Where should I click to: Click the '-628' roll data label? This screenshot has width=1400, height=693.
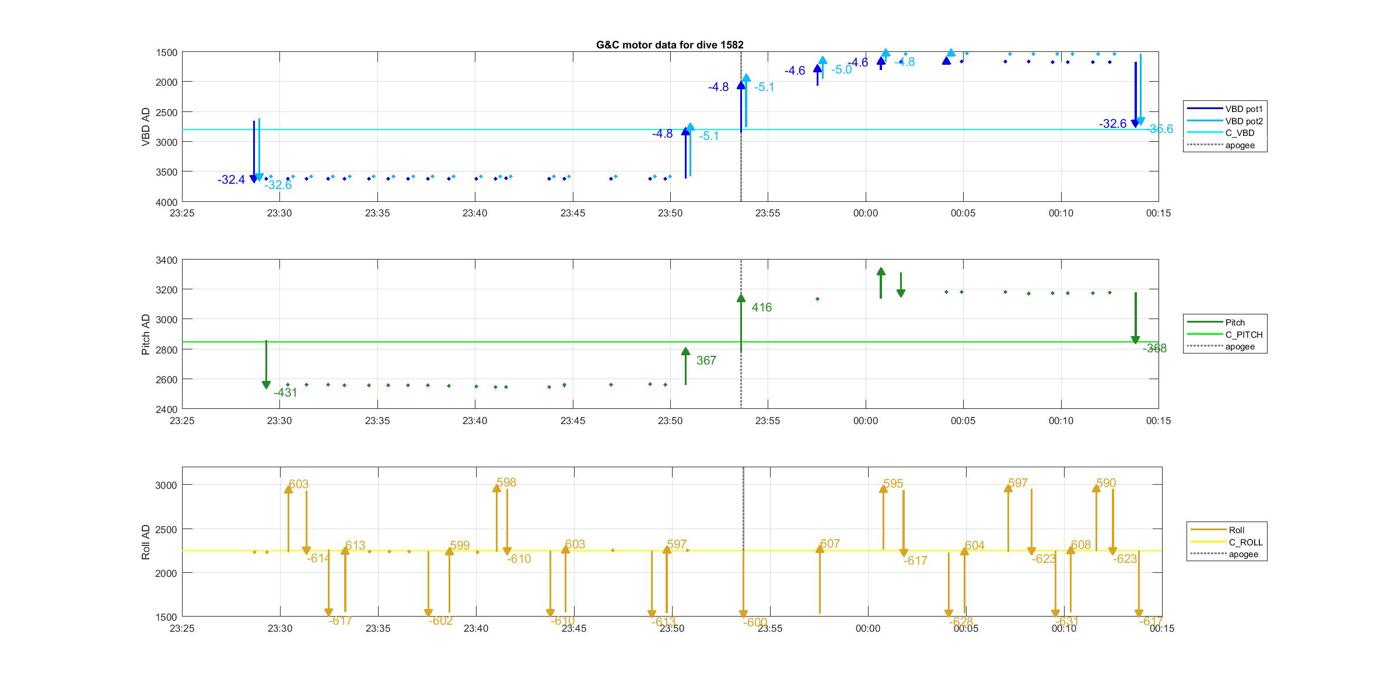(x=962, y=622)
